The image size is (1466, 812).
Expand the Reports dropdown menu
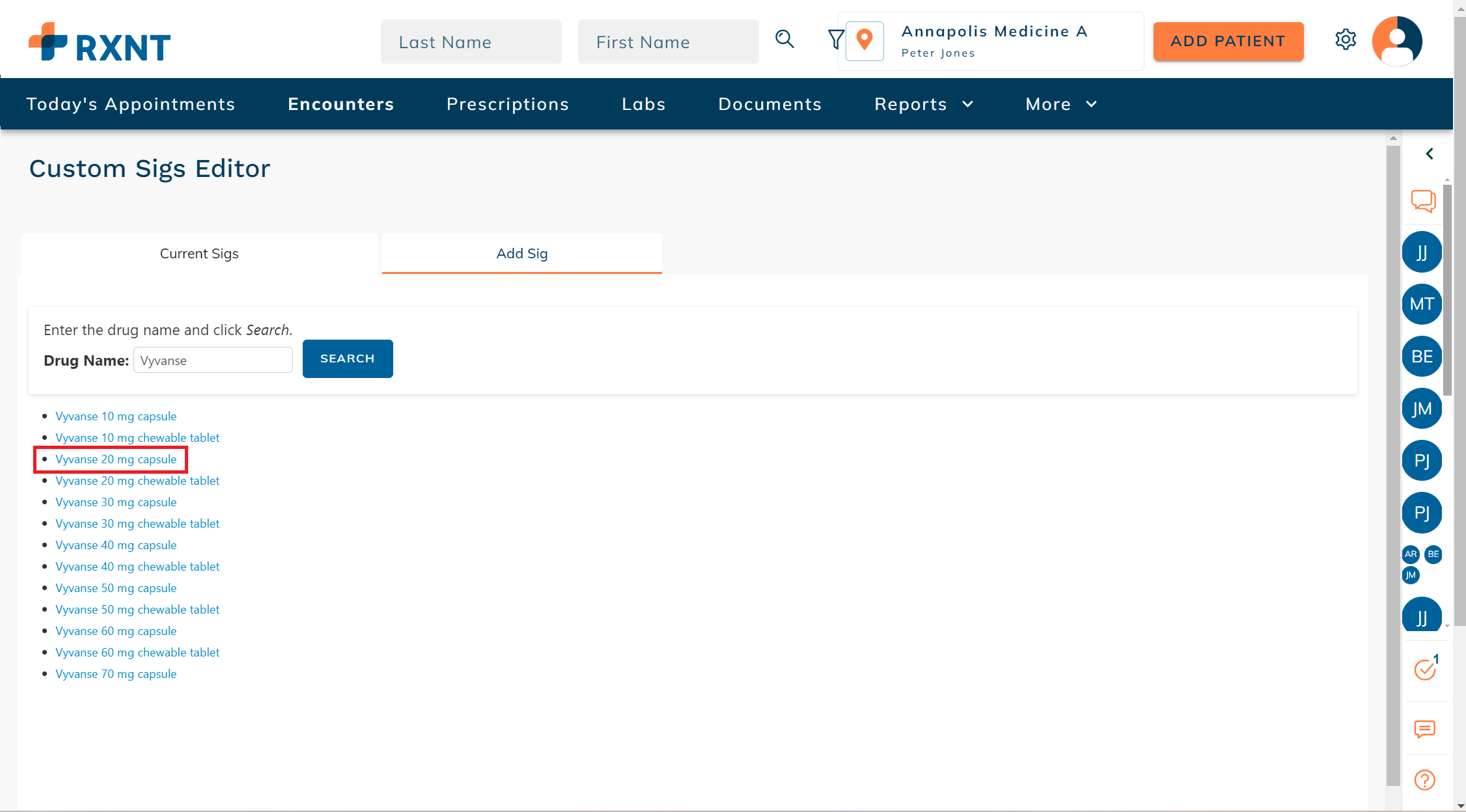pyautogui.click(x=924, y=104)
